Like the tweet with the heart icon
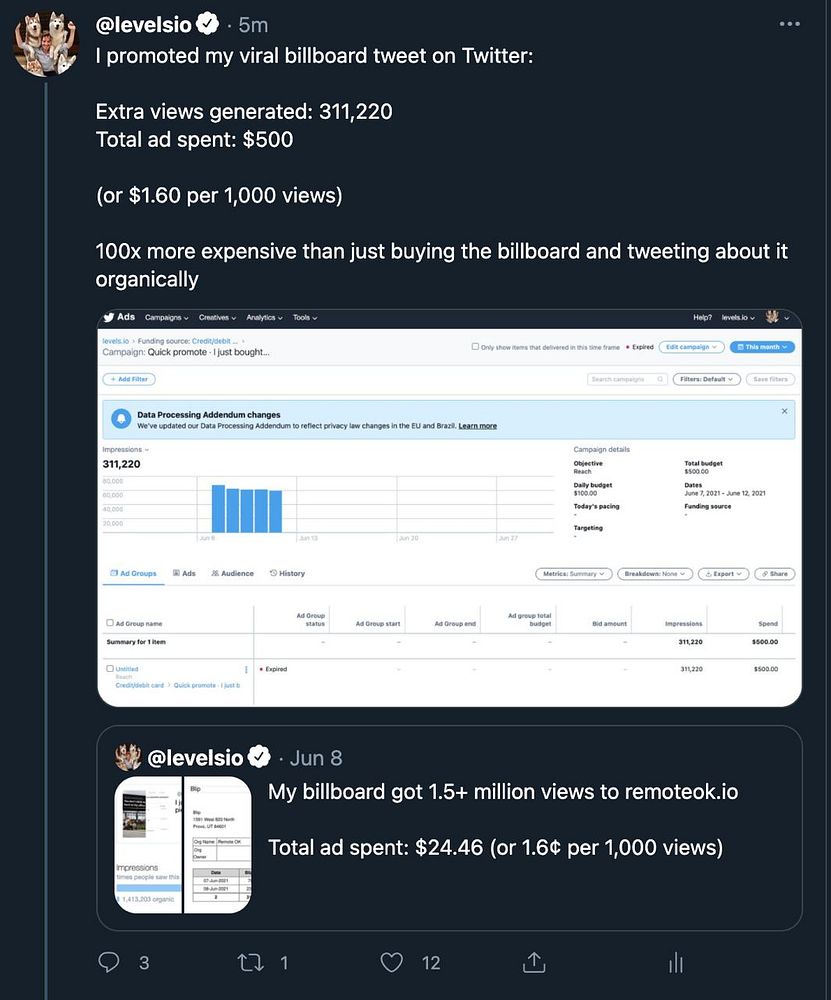Viewport: 831px width, 1000px height. (392, 962)
